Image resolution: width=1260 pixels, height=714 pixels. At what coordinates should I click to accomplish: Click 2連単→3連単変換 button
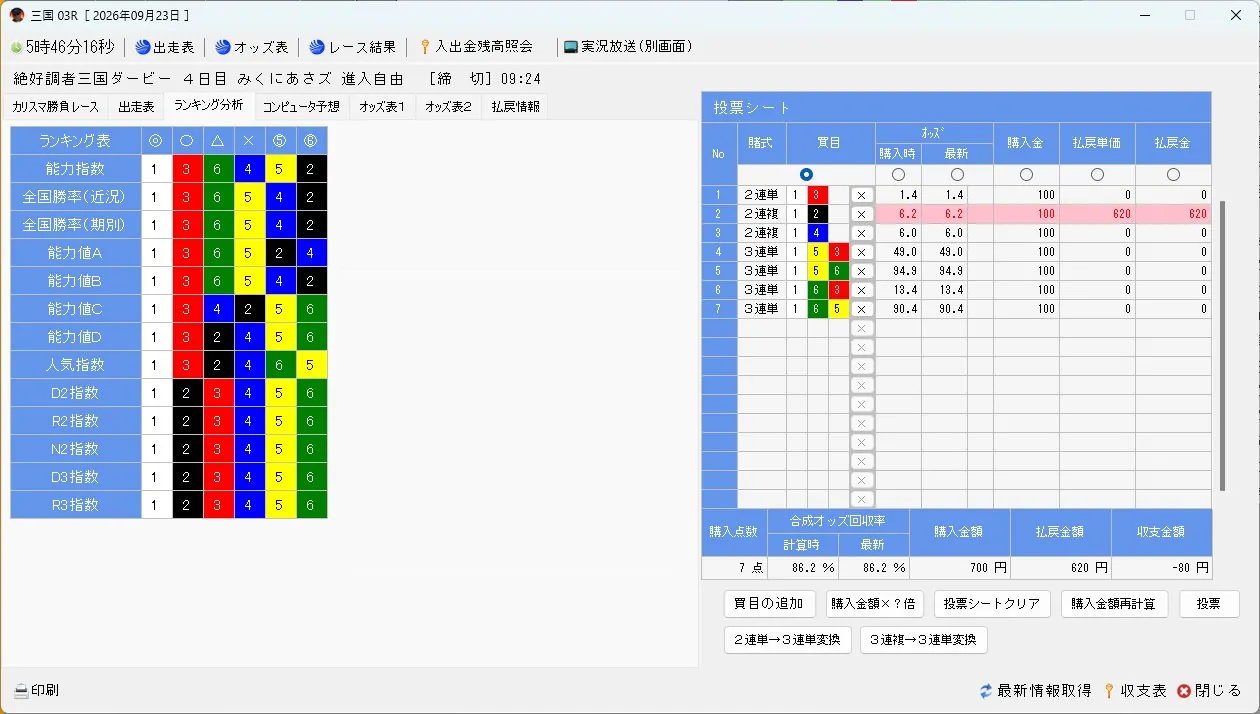[787, 640]
